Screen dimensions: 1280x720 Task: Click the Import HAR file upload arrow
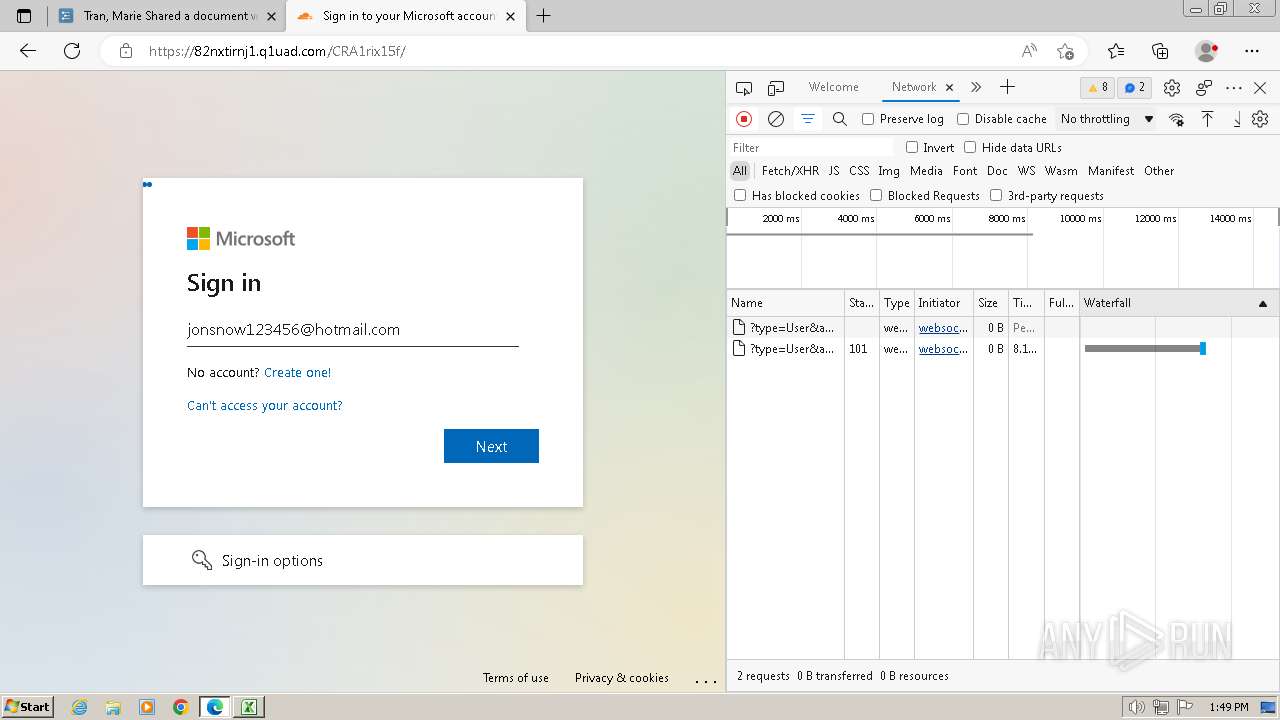point(1208,119)
